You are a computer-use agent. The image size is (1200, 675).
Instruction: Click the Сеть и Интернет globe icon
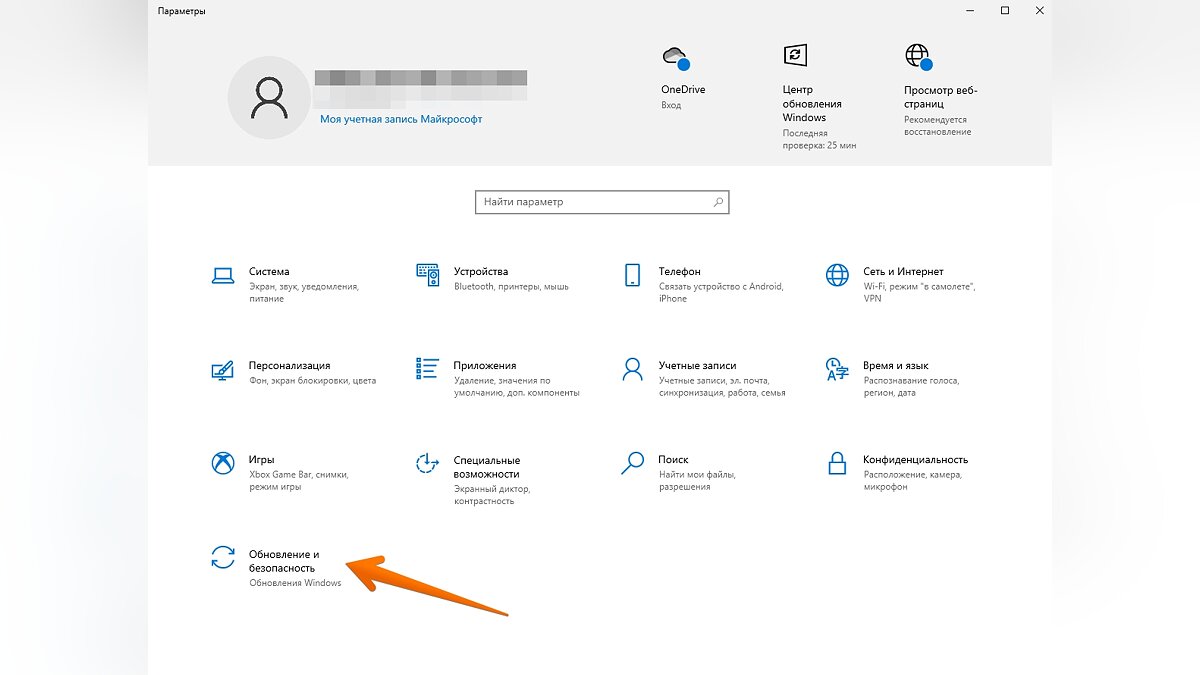(837, 276)
